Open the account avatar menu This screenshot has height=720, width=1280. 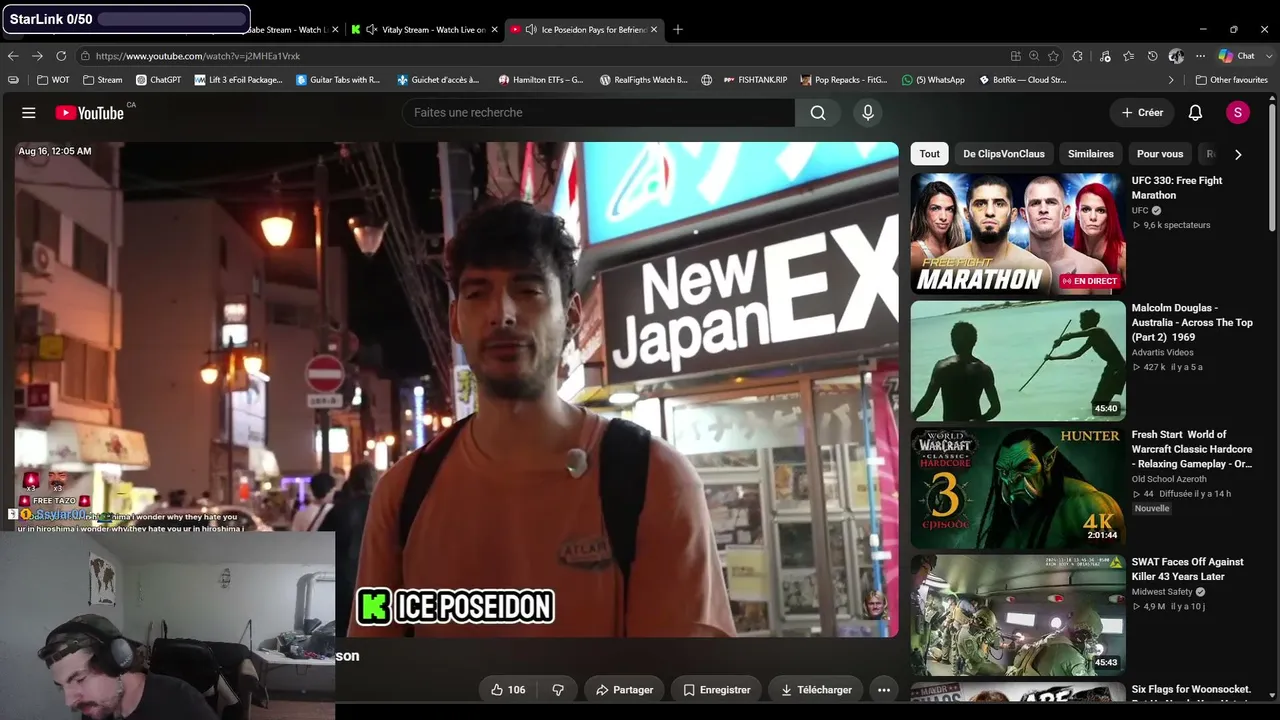1238,113
